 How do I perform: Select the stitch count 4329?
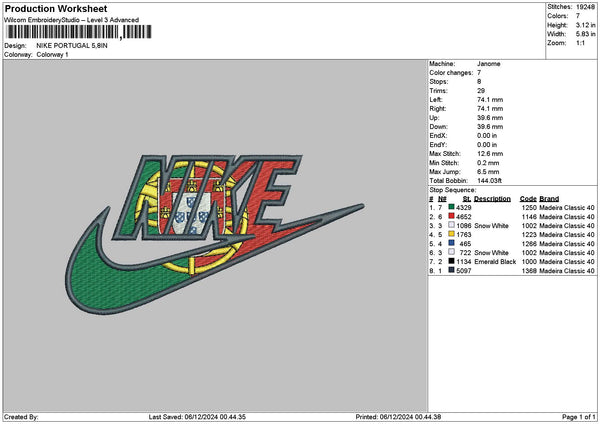tap(464, 208)
